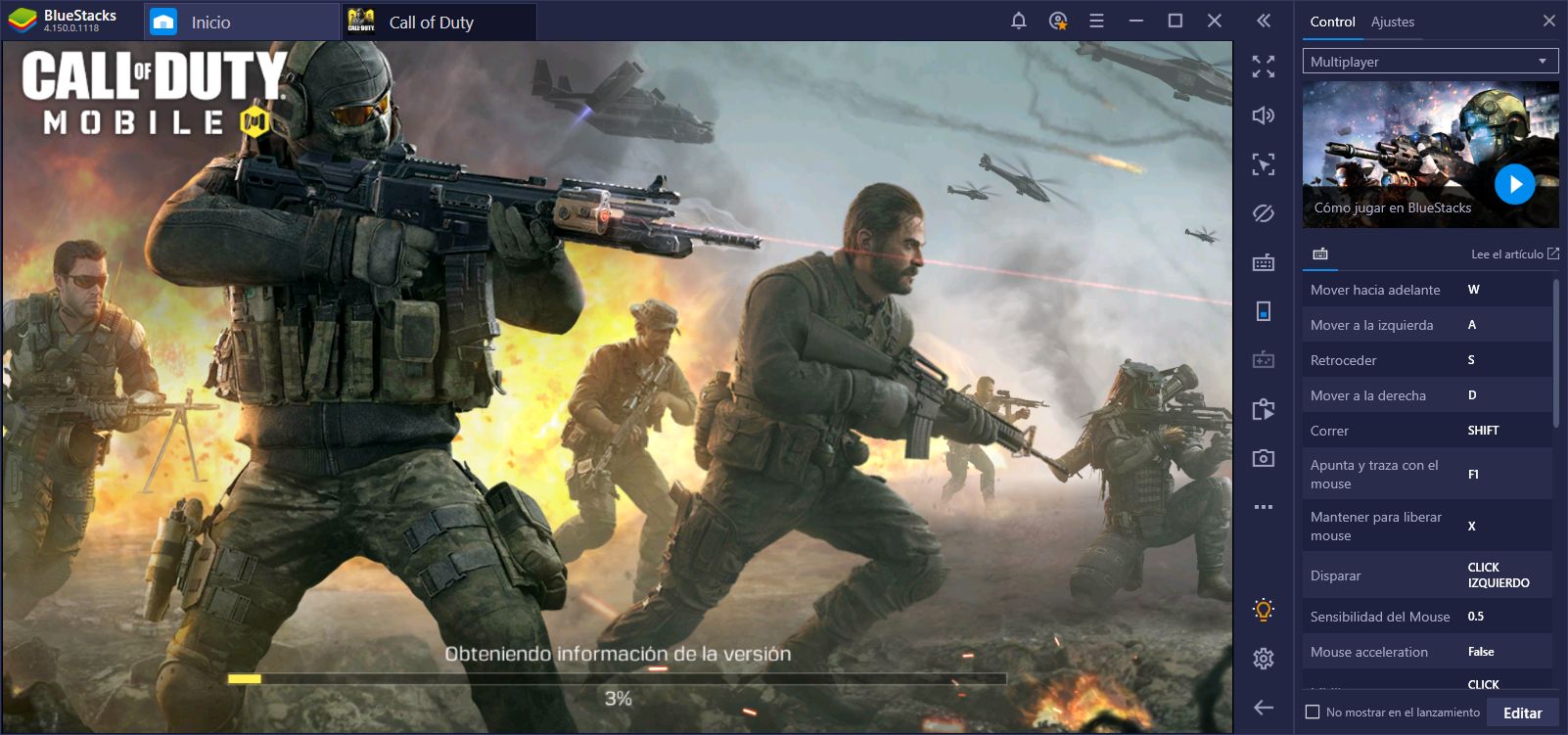Click the Editar button

1523,712
